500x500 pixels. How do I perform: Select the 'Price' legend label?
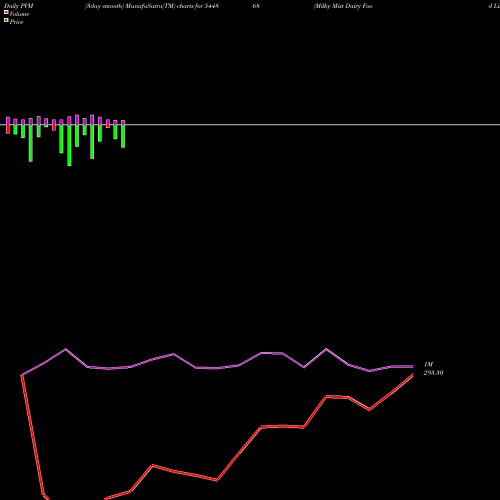pyautogui.click(x=16, y=22)
